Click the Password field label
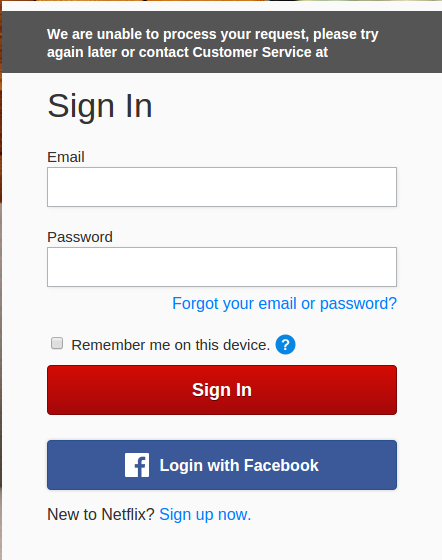 tap(80, 237)
